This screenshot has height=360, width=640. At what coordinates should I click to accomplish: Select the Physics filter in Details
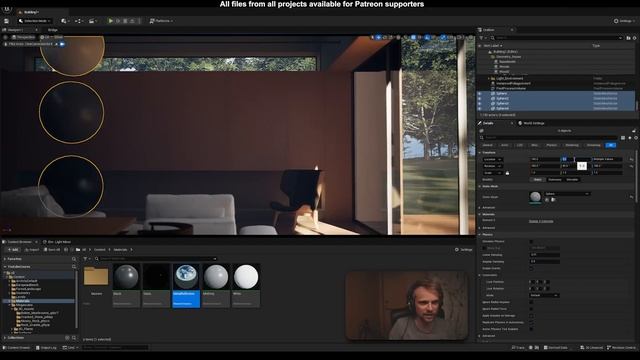tap(551, 145)
